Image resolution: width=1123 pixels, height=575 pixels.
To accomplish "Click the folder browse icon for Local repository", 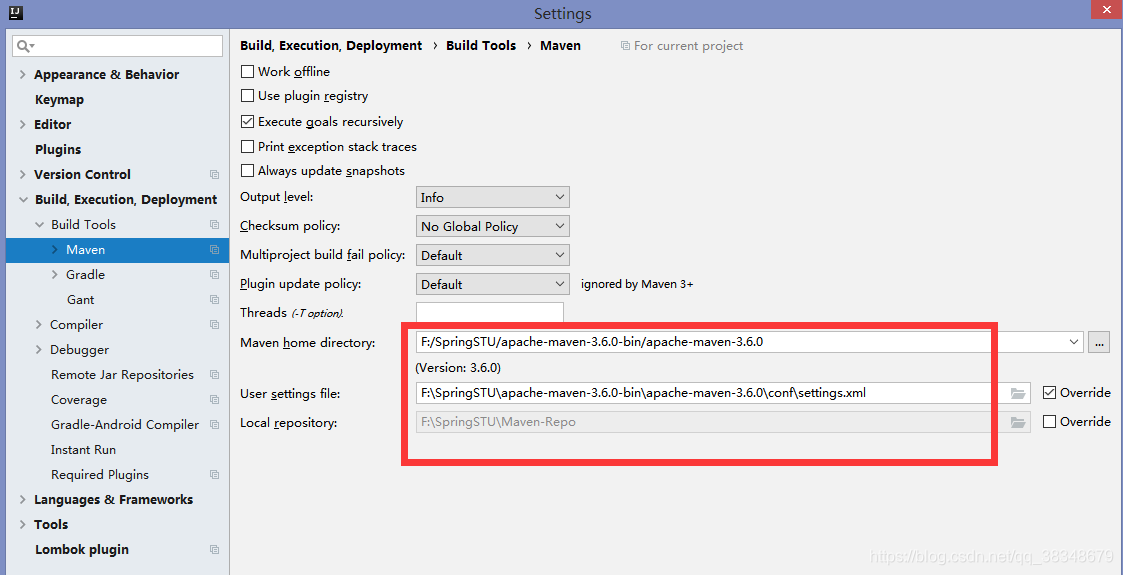I will 1018,422.
